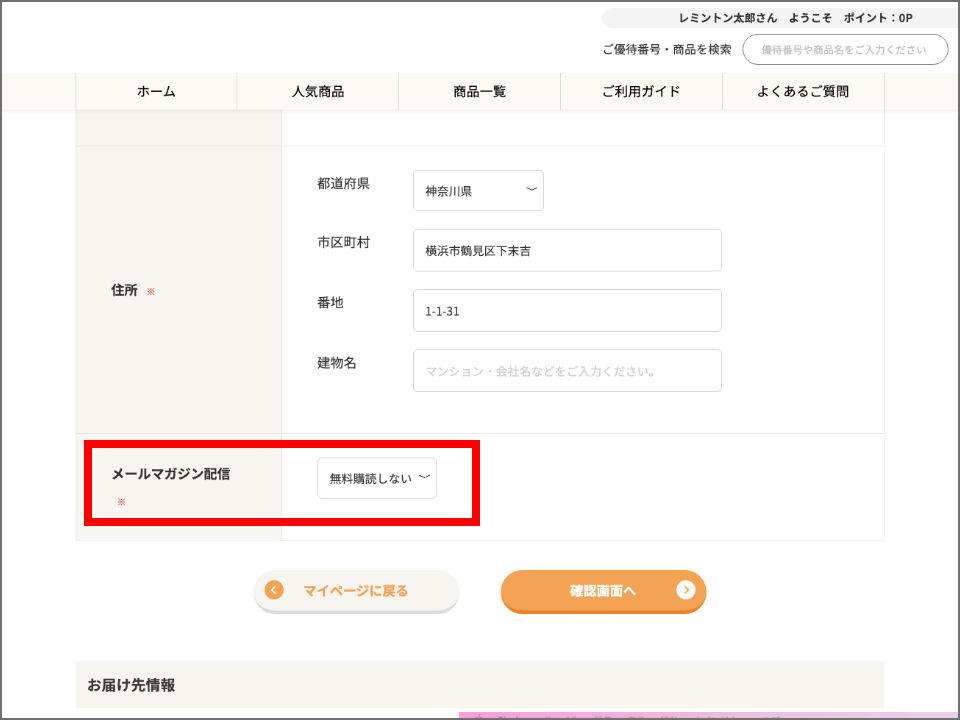Screen dimensions: 960x720
Task: Click the ポイント：0P balance text
Action: pyautogui.click(x=878, y=18)
